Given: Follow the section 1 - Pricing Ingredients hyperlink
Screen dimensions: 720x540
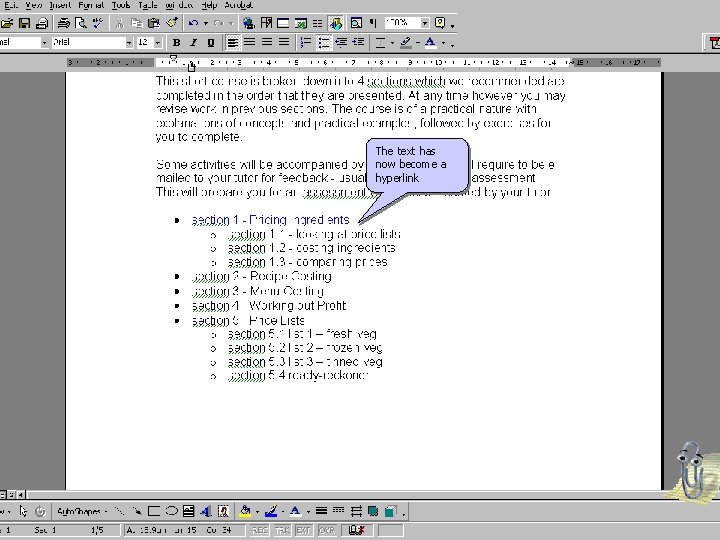Looking at the screenshot, I should click(270, 220).
